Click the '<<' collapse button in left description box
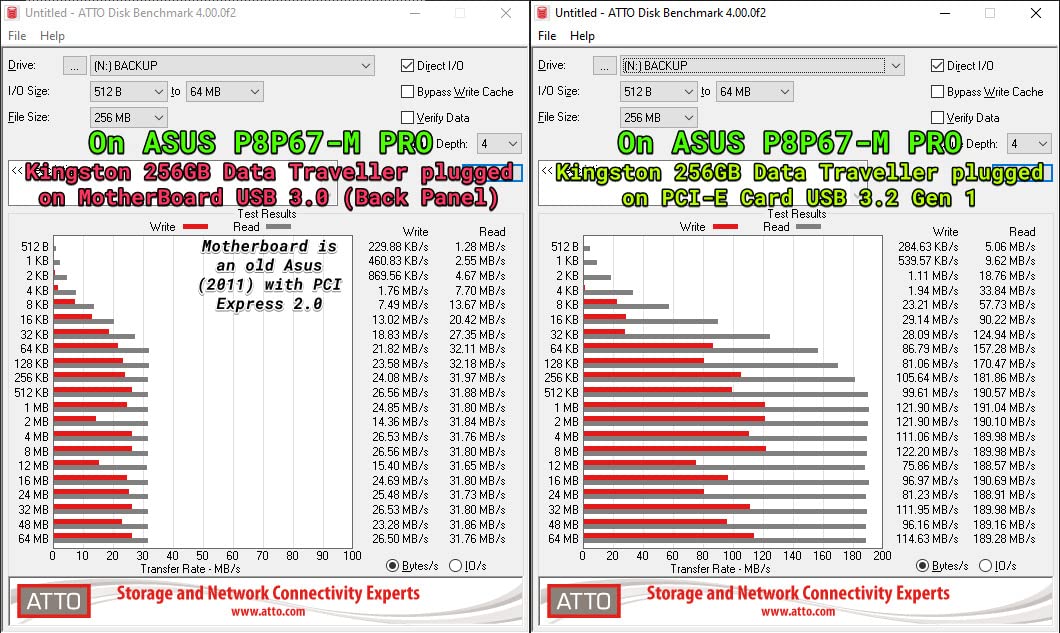 (x=17, y=170)
